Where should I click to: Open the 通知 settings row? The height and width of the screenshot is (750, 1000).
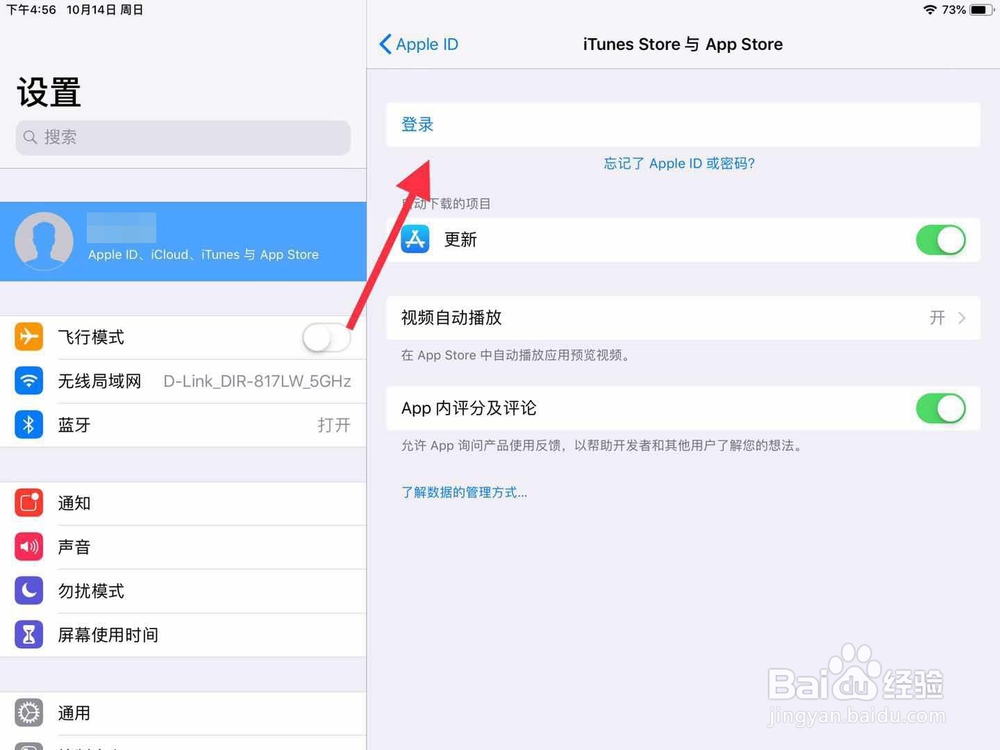(x=183, y=503)
